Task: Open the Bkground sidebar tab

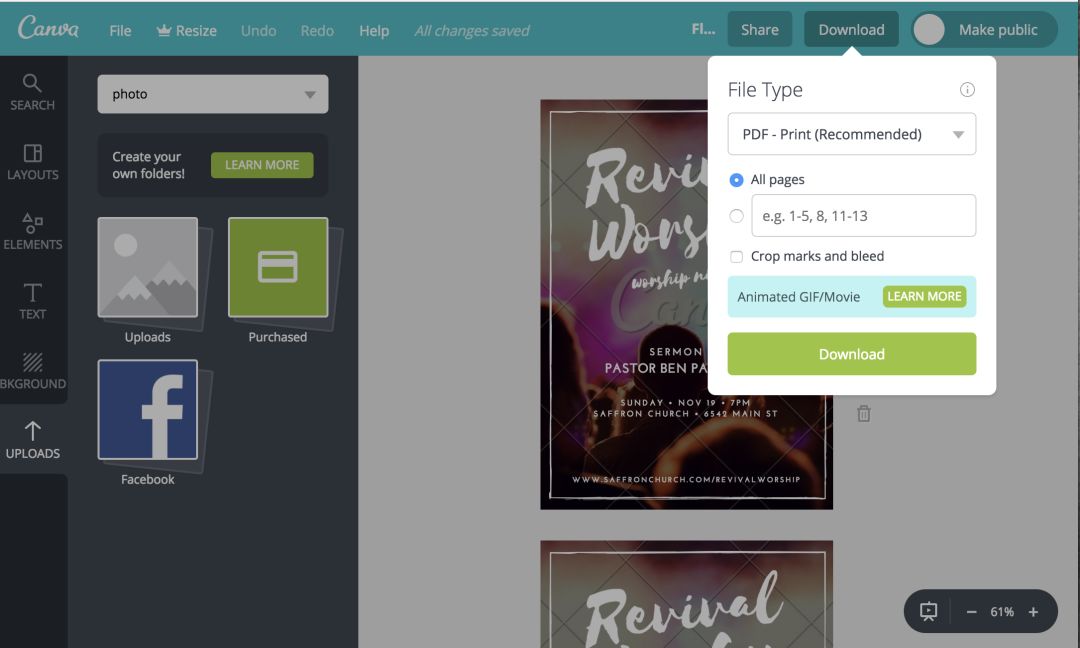Action: [32, 371]
